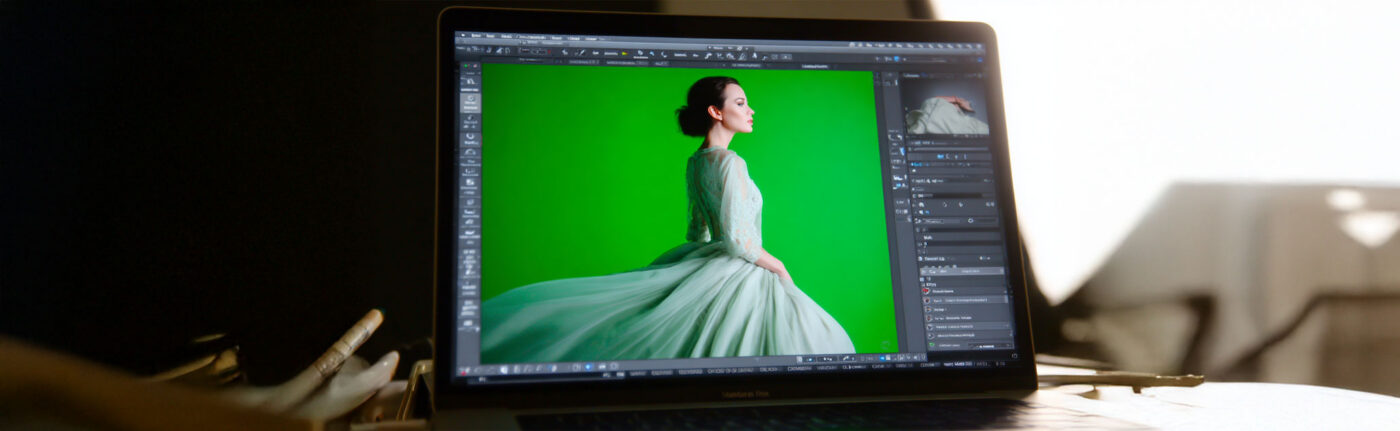Toggle visibility of the highlighted layer row
This screenshot has height=431, width=1400.
[928, 300]
